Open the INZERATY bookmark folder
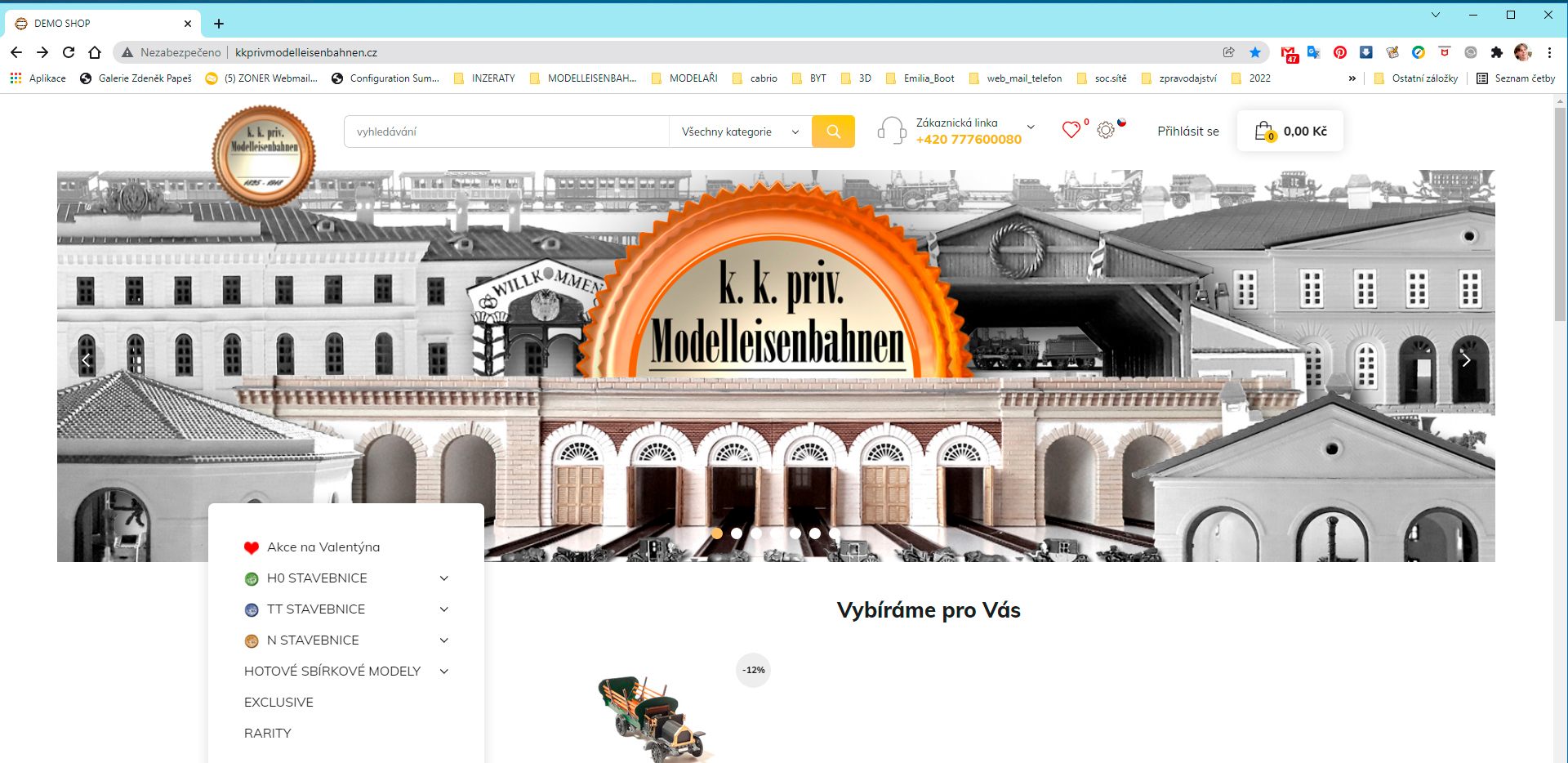The image size is (1568, 763). (484, 78)
